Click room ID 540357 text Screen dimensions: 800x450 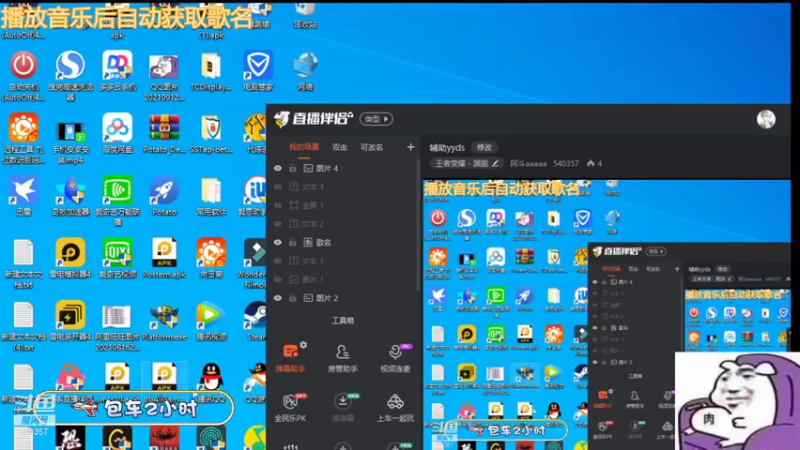(x=566, y=163)
